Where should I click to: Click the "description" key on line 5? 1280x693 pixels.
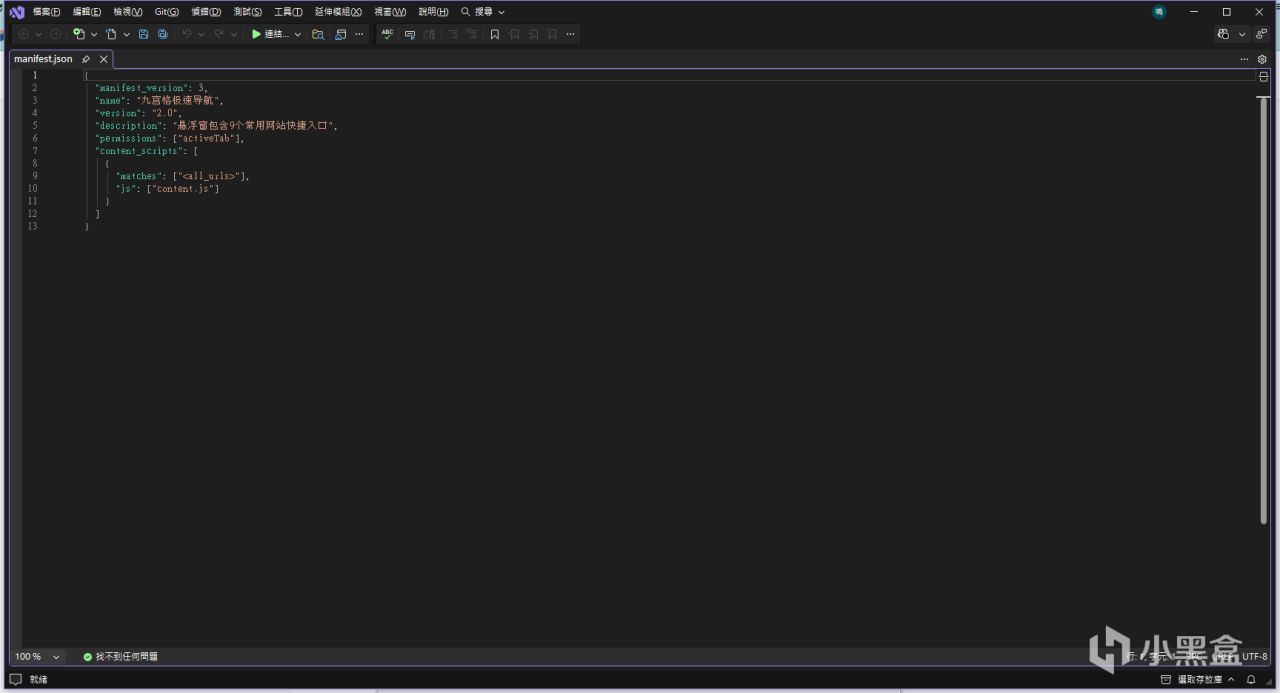[x=128, y=126]
